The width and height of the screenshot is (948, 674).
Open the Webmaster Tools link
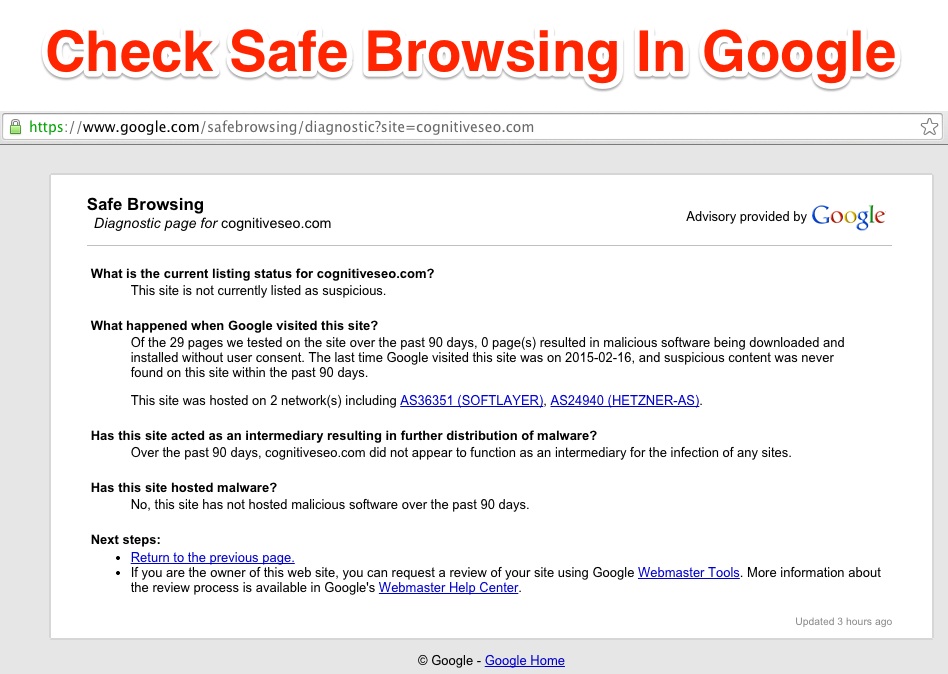pyautogui.click(x=688, y=572)
